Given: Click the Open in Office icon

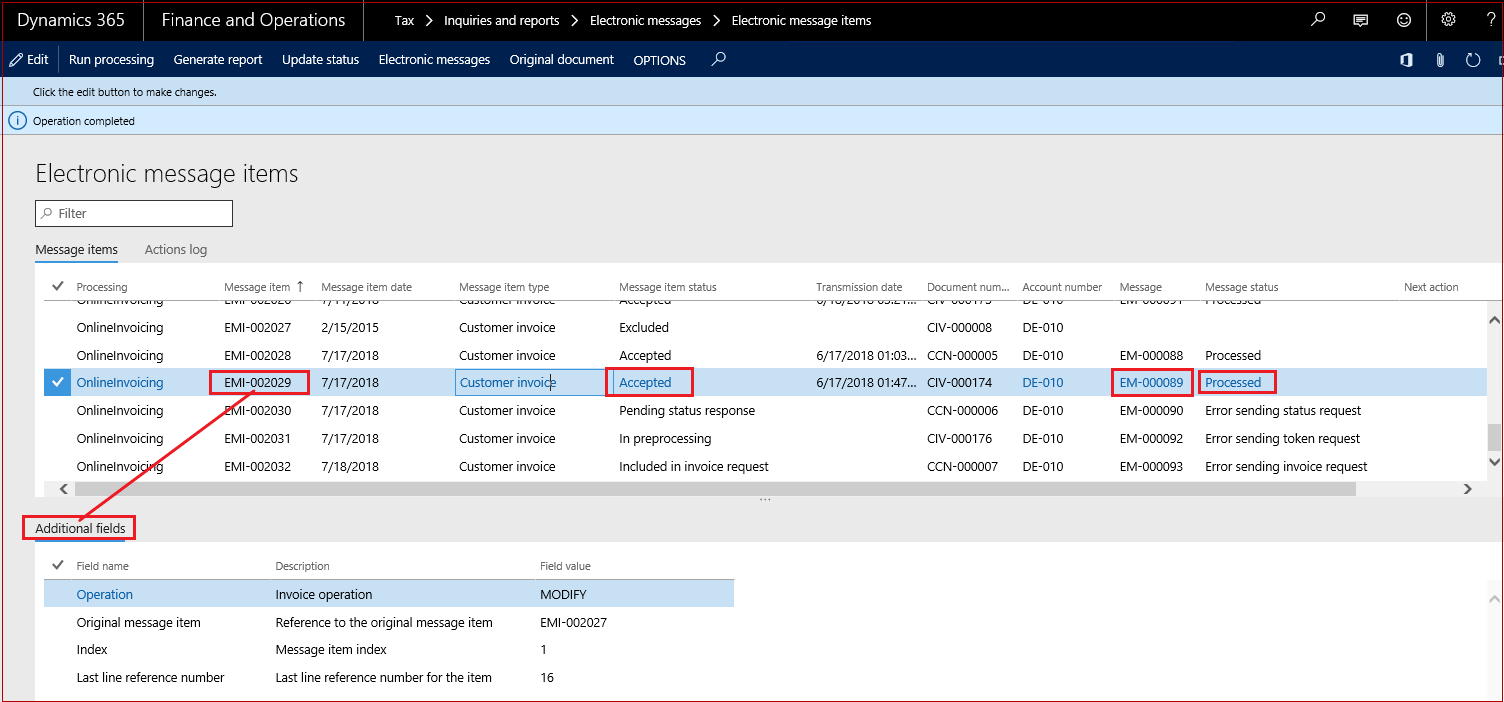Looking at the screenshot, I should point(1406,60).
